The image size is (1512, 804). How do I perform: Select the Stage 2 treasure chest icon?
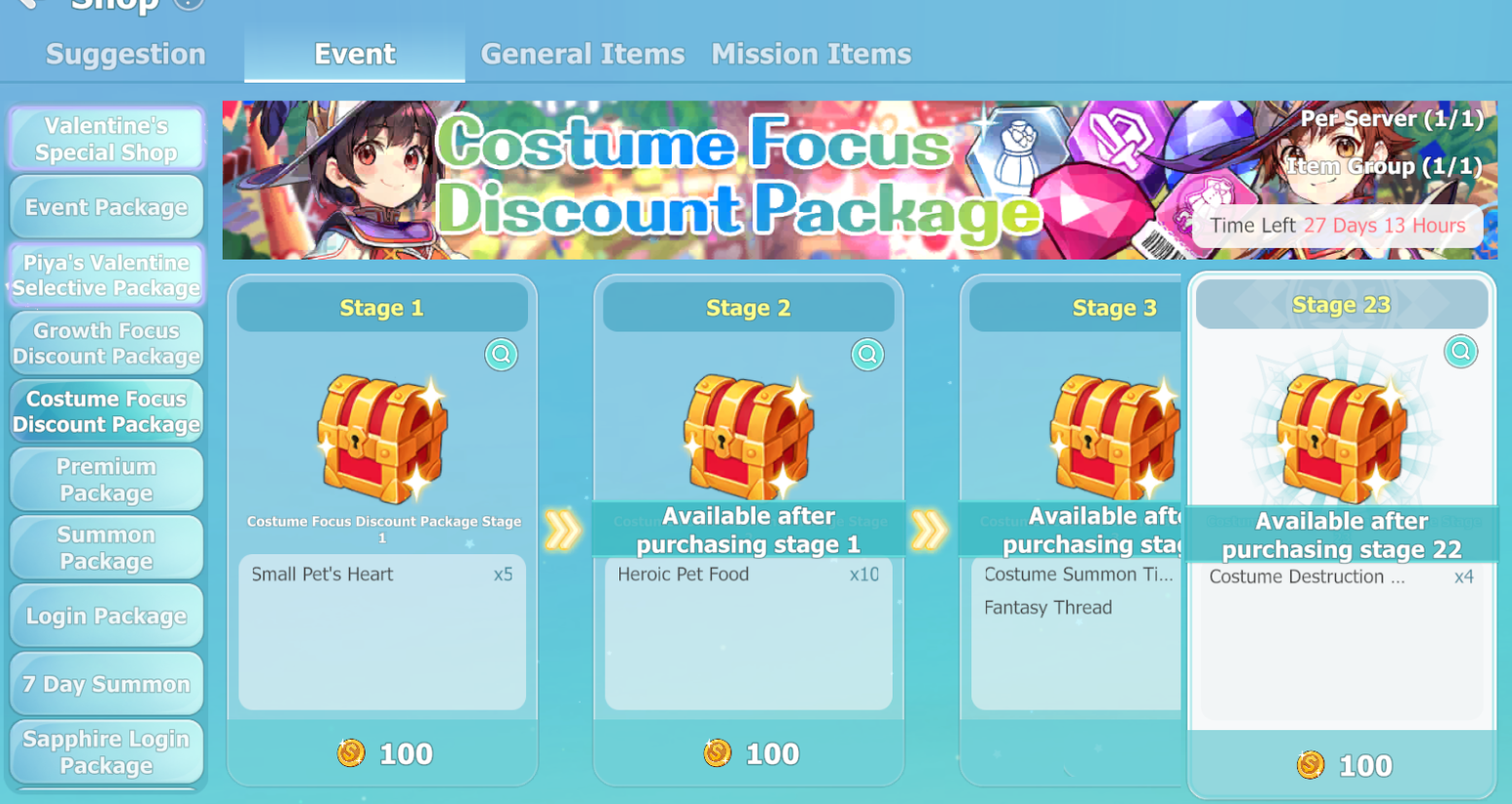[748, 437]
